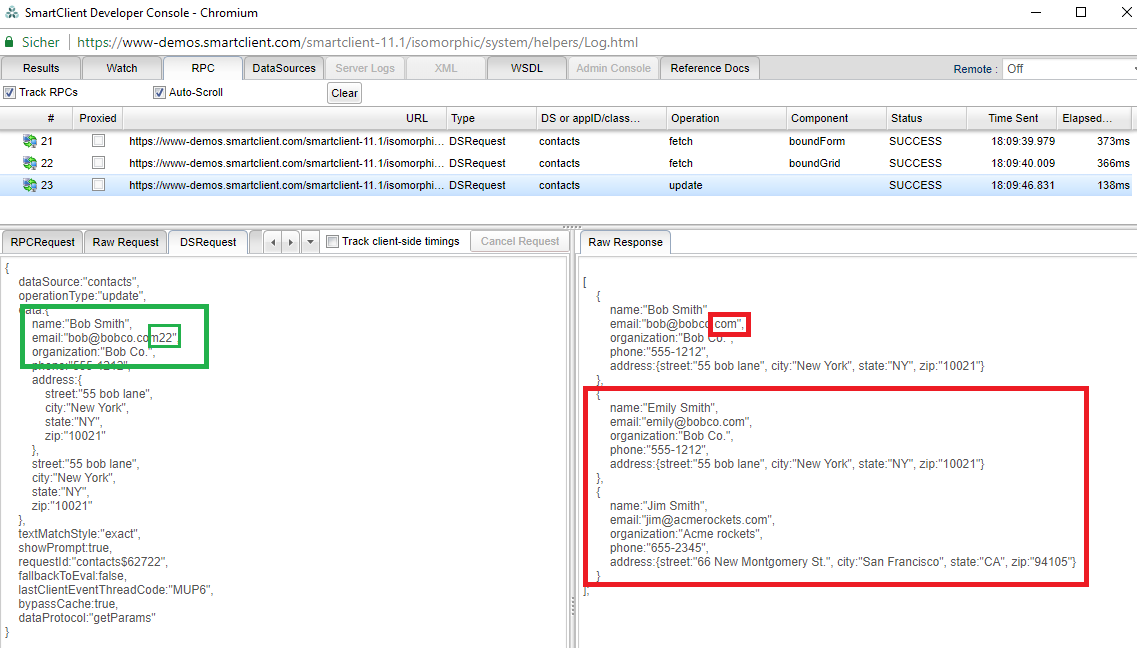Click 'textMatchStyle:"exact"' line in DSRequest
1137x648 pixels.
[x=80, y=534]
